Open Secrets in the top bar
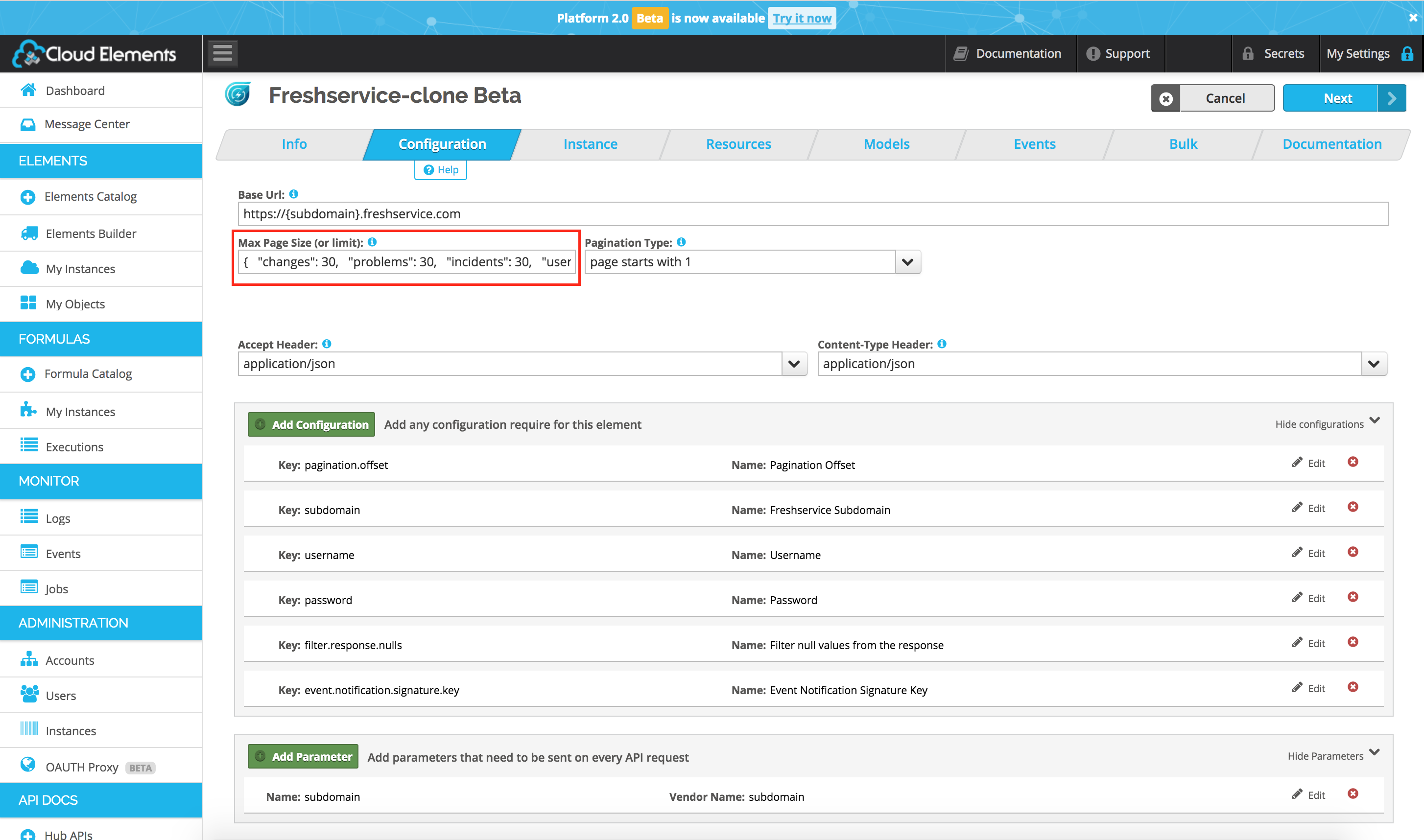1424x840 pixels. (1274, 54)
